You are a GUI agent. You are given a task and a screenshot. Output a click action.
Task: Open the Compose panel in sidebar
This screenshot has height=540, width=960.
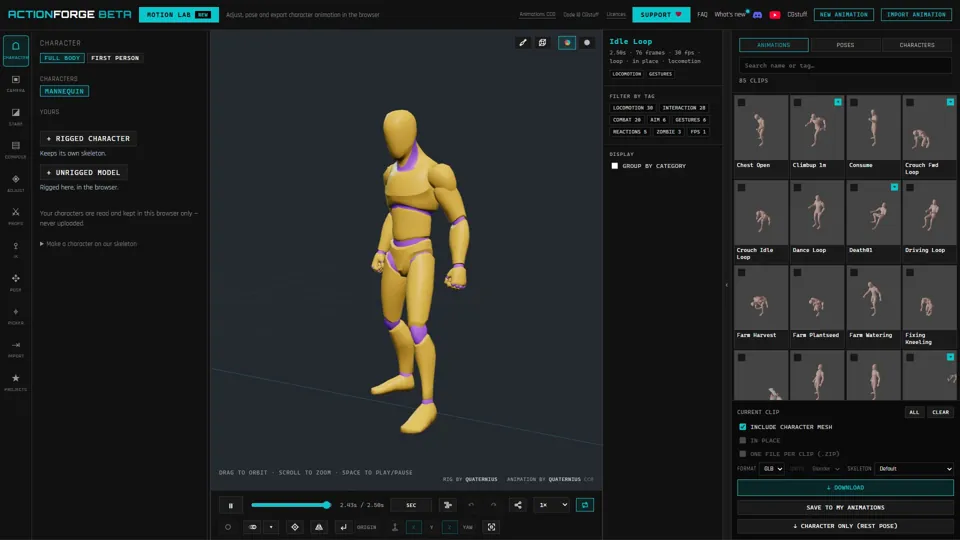point(16,149)
